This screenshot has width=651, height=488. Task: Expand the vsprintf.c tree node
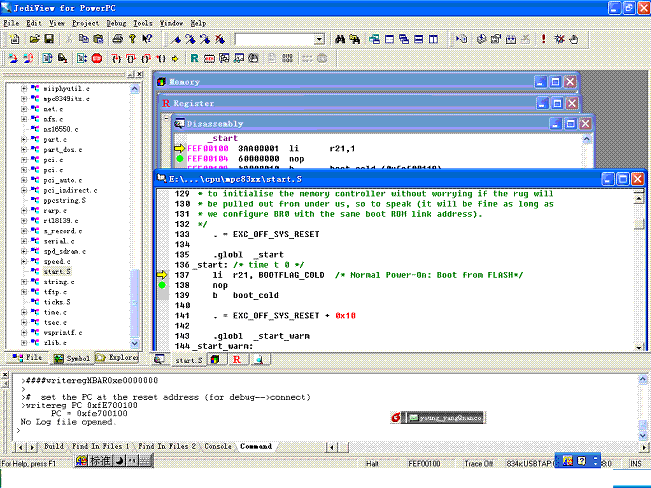(x=24, y=332)
